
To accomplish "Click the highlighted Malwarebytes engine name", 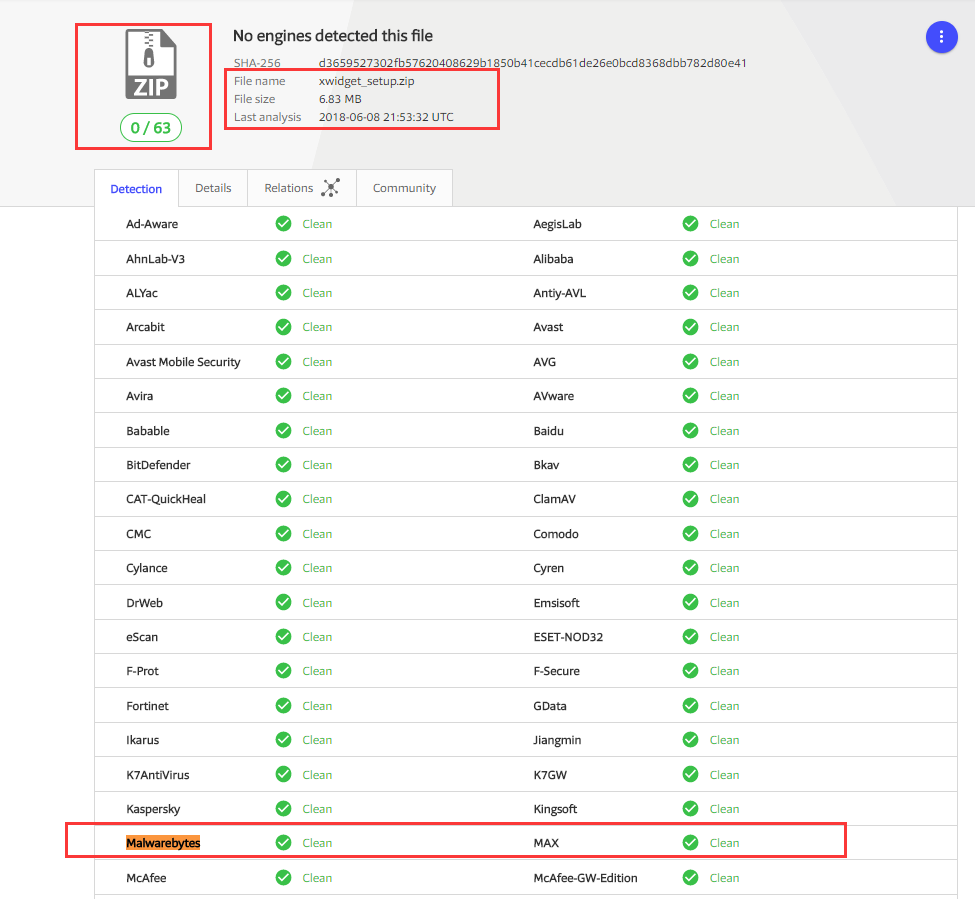I will click(163, 843).
